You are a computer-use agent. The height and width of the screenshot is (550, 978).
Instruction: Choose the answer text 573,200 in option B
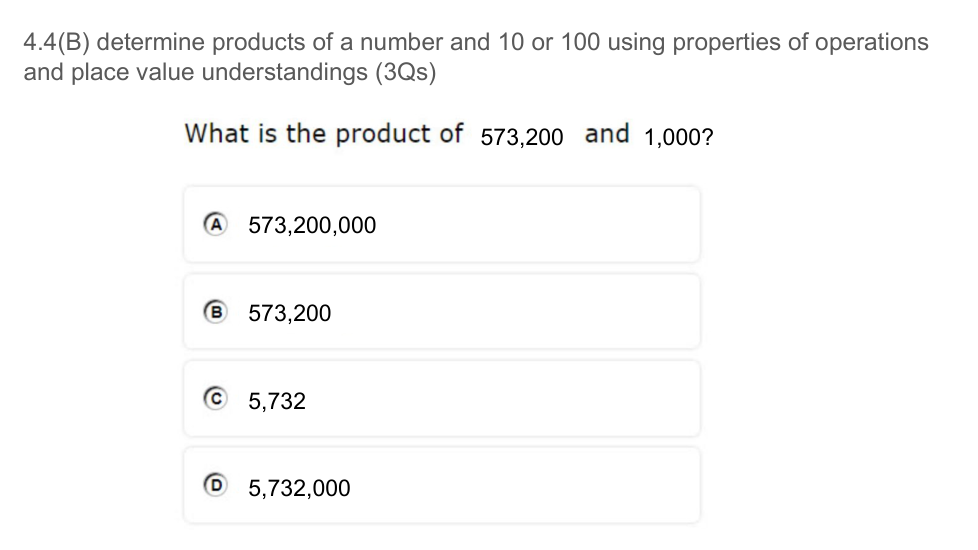[x=289, y=314]
